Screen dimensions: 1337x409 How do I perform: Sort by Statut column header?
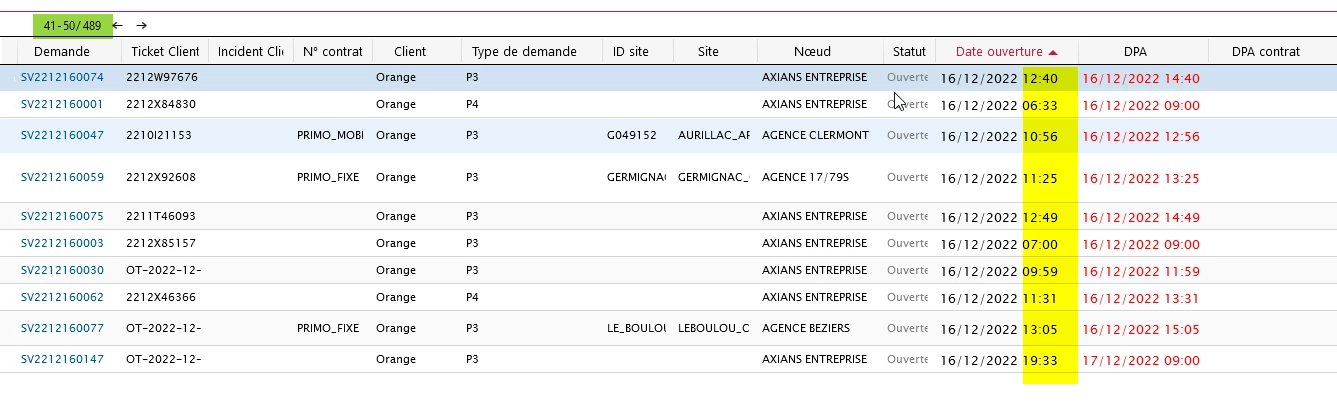[x=910, y=51]
